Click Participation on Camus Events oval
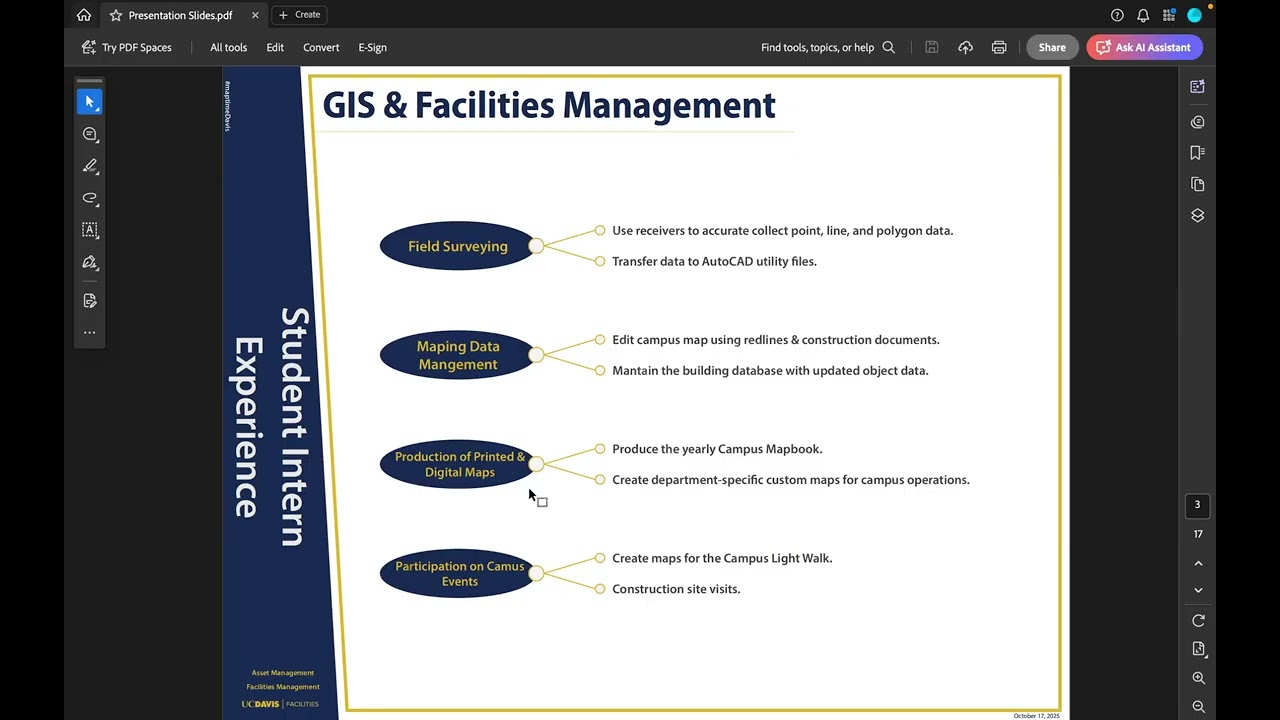Viewport: 1280px width, 720px height. (457, 574)
